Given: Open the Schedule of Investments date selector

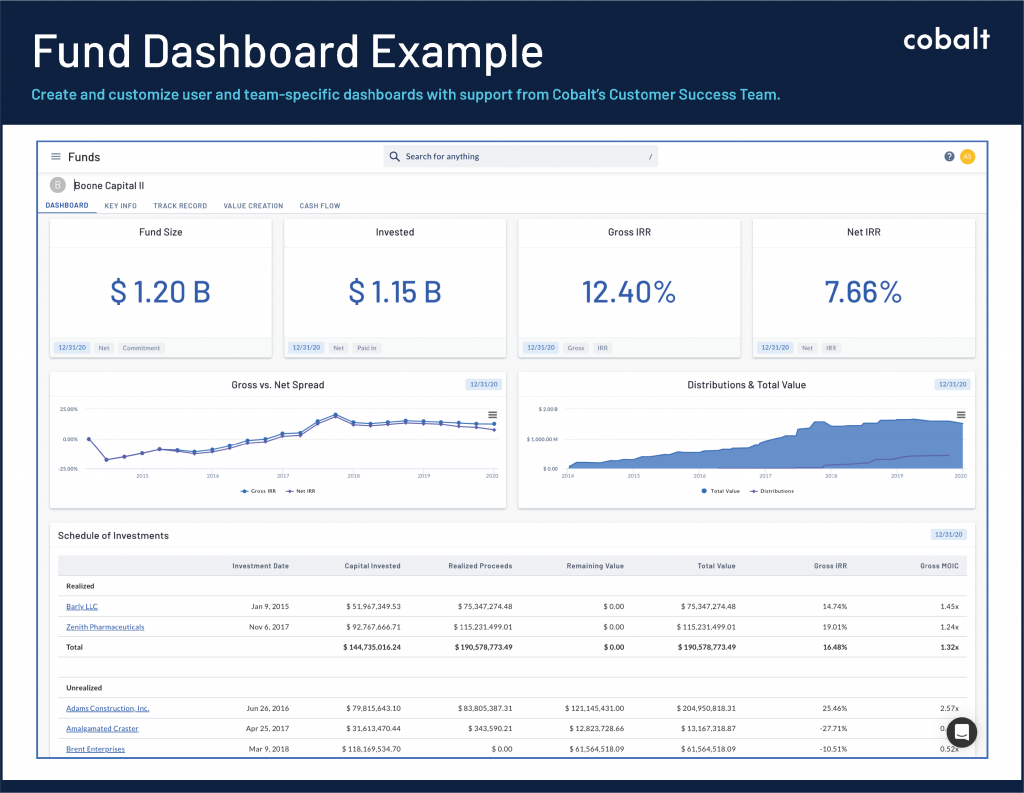Looking at the screenshot, I should [947, 534].
